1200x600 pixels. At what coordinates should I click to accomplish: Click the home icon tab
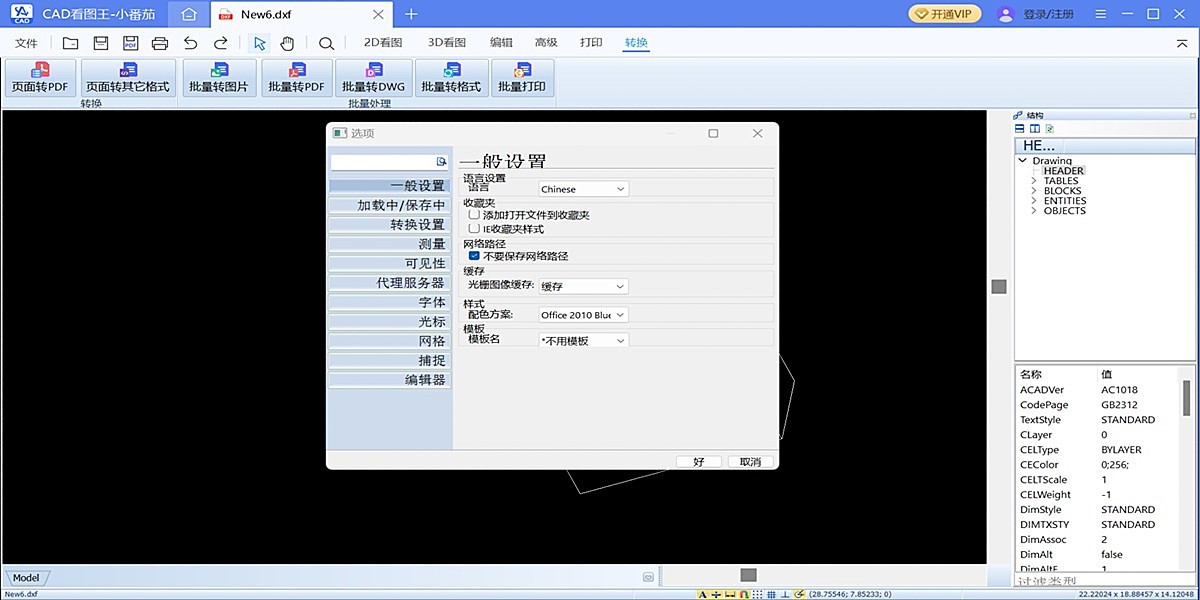point(188,14)
